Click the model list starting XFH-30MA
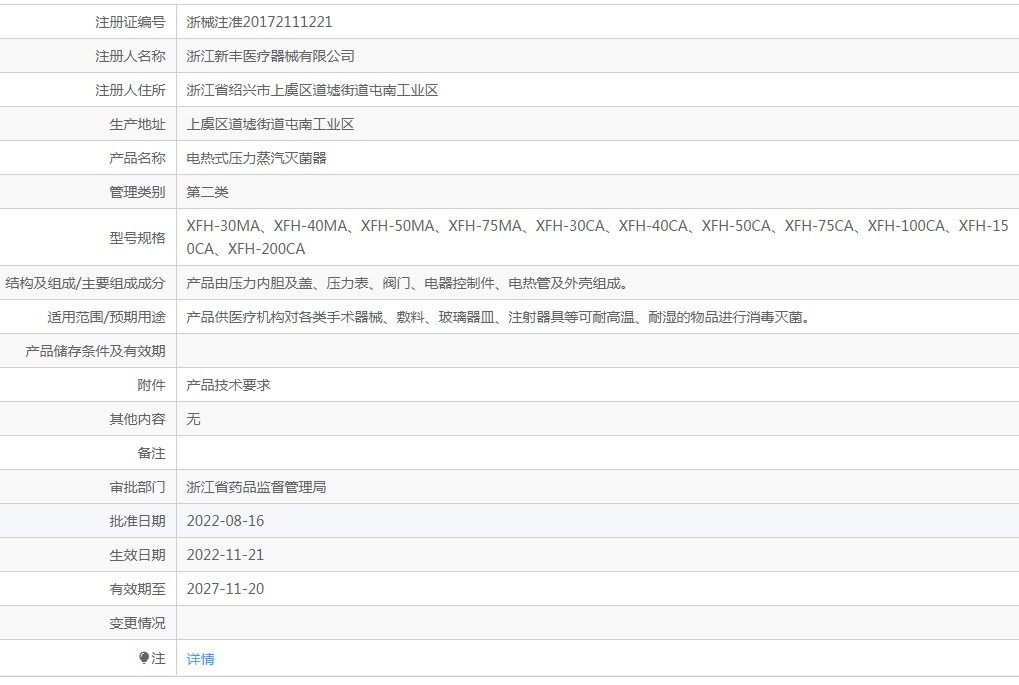This screenshot has height=685, width=1019. 597,237
